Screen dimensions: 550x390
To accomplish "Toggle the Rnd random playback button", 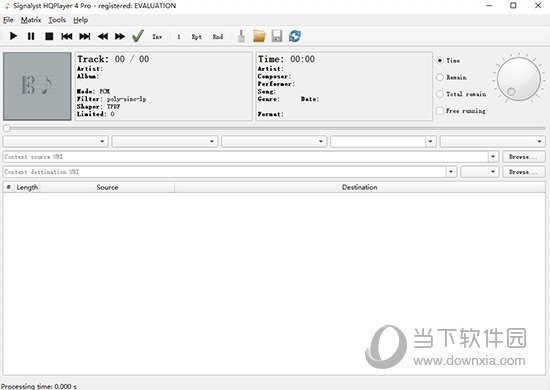I will 218,36.
